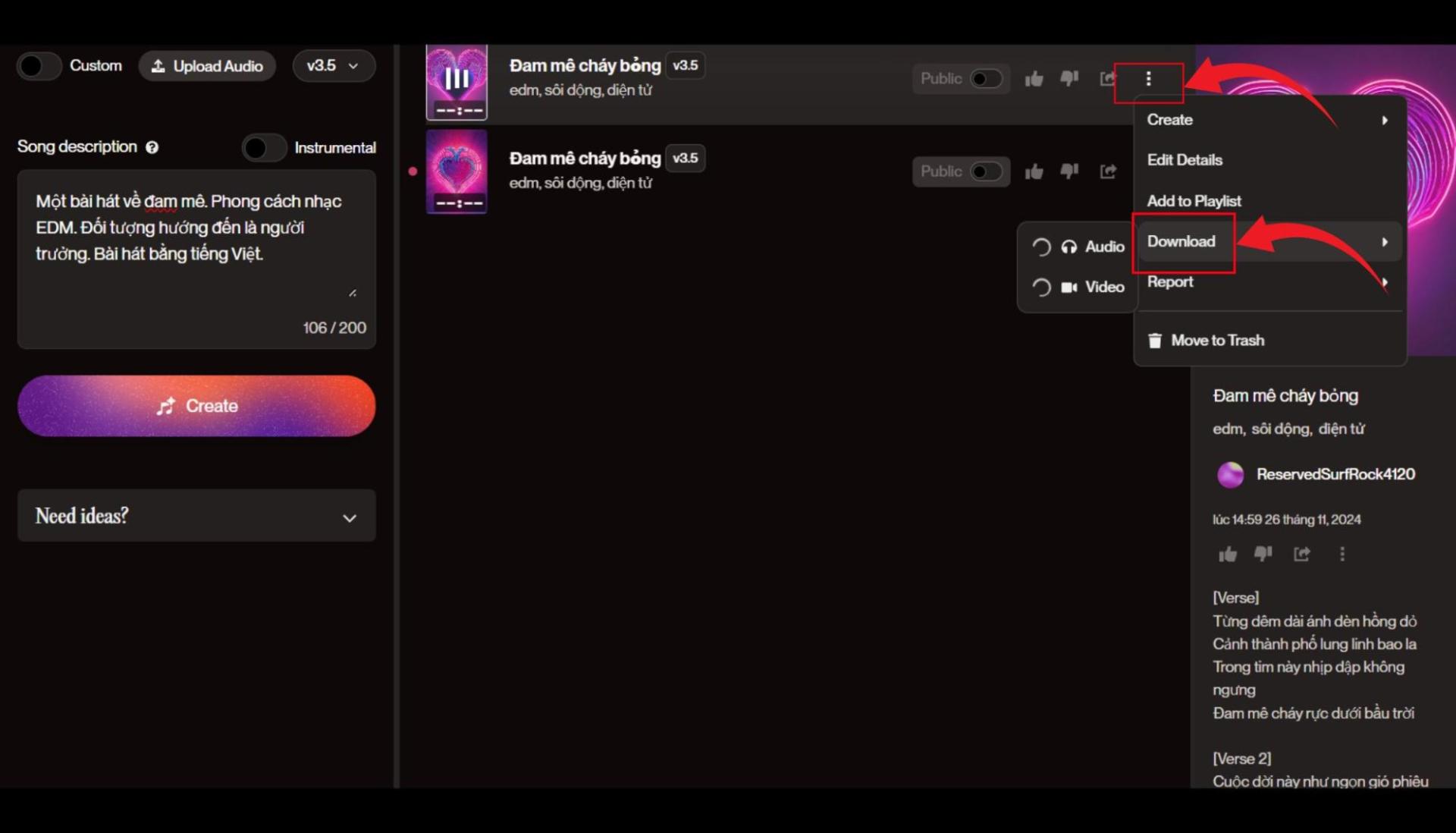Click ReservedSurfRock4120 profile avatar

(x=1230, y=474)
